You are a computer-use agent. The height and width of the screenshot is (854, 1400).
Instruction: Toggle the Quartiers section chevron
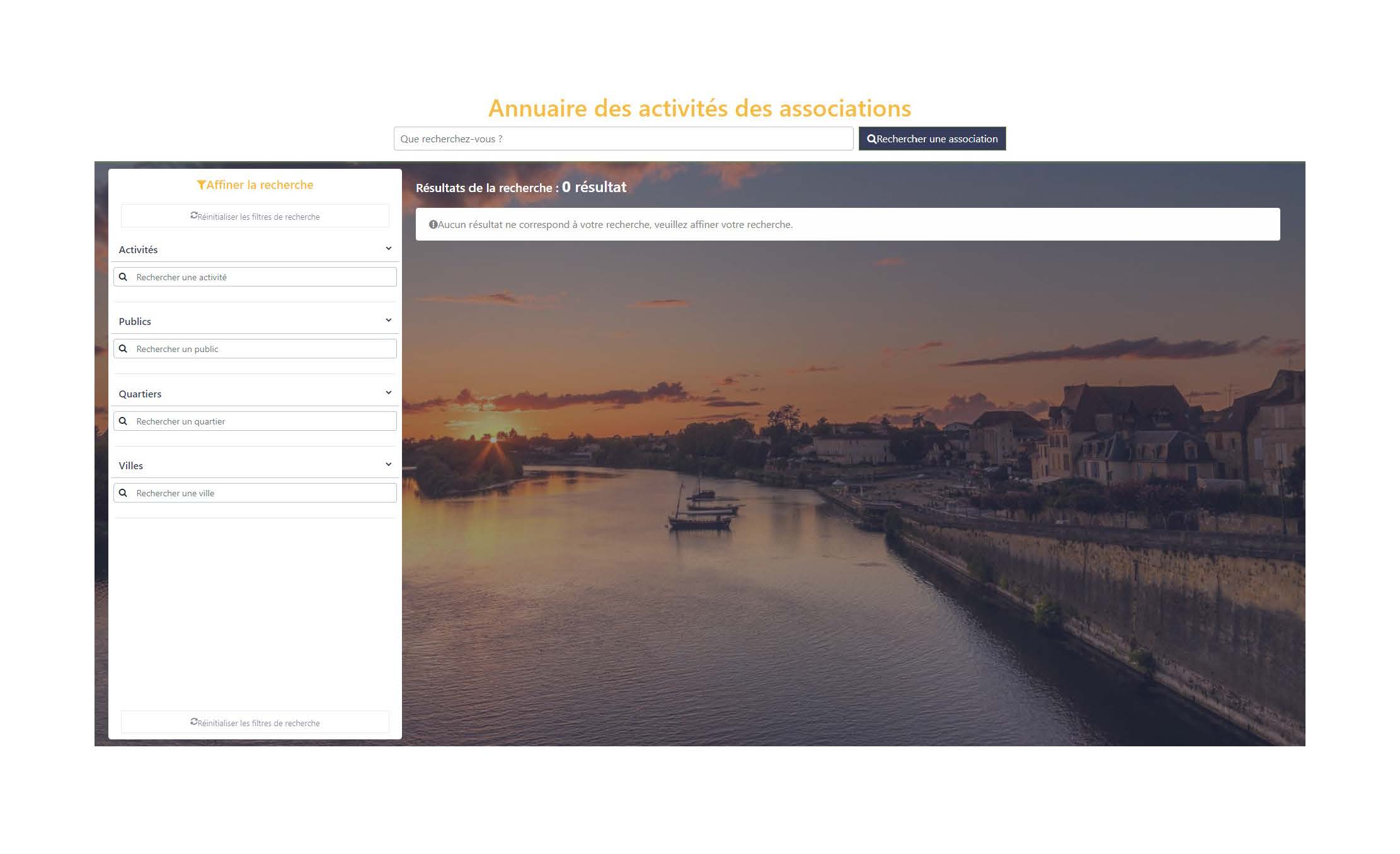(x=388, y=393)
